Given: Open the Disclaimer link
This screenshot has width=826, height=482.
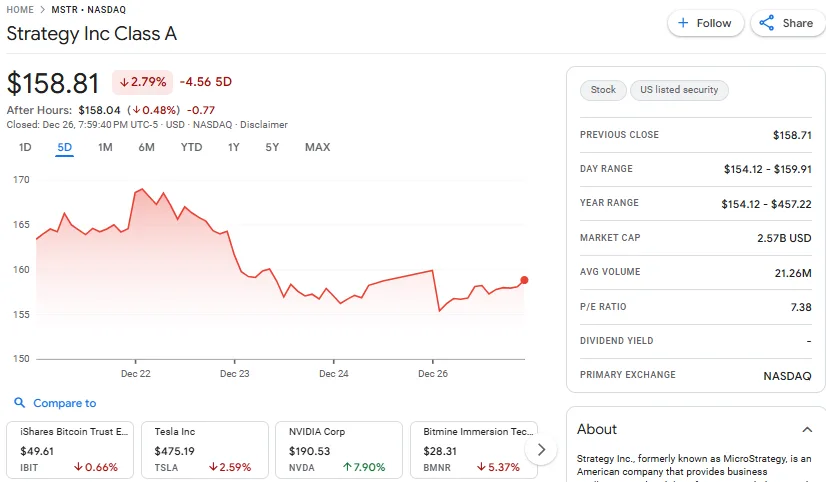Looking at the screenshot, I should 264,125.
